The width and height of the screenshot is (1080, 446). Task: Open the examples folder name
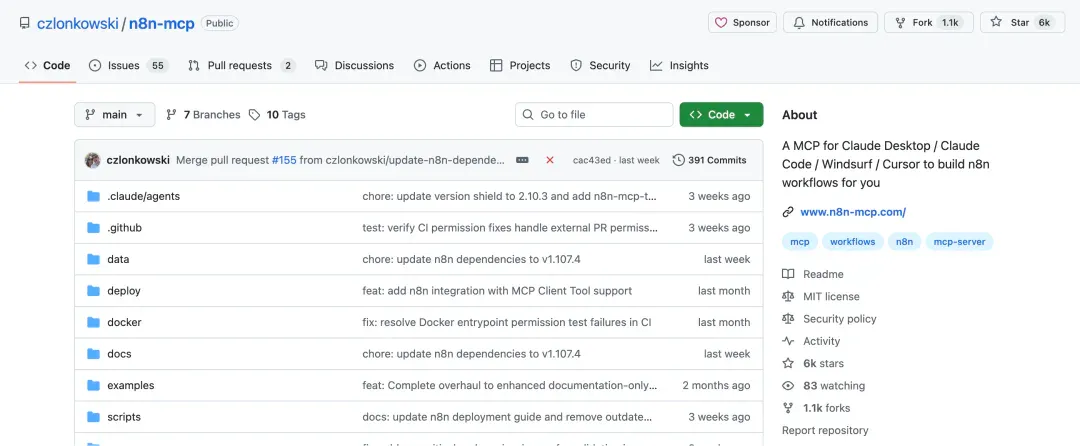(x=131, y=385)
